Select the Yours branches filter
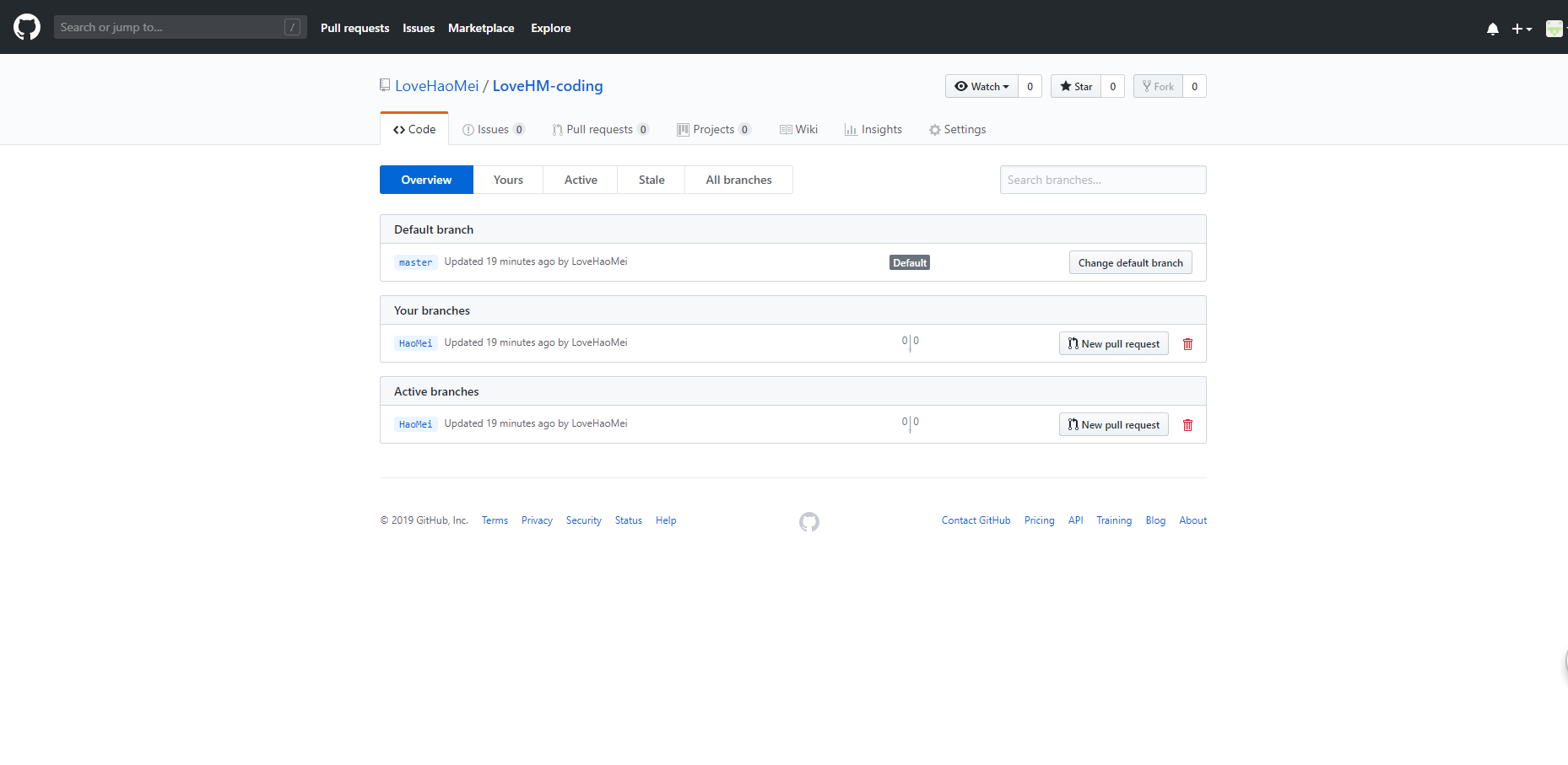Screen dimensions: 1568x765 tap(508, 180)
